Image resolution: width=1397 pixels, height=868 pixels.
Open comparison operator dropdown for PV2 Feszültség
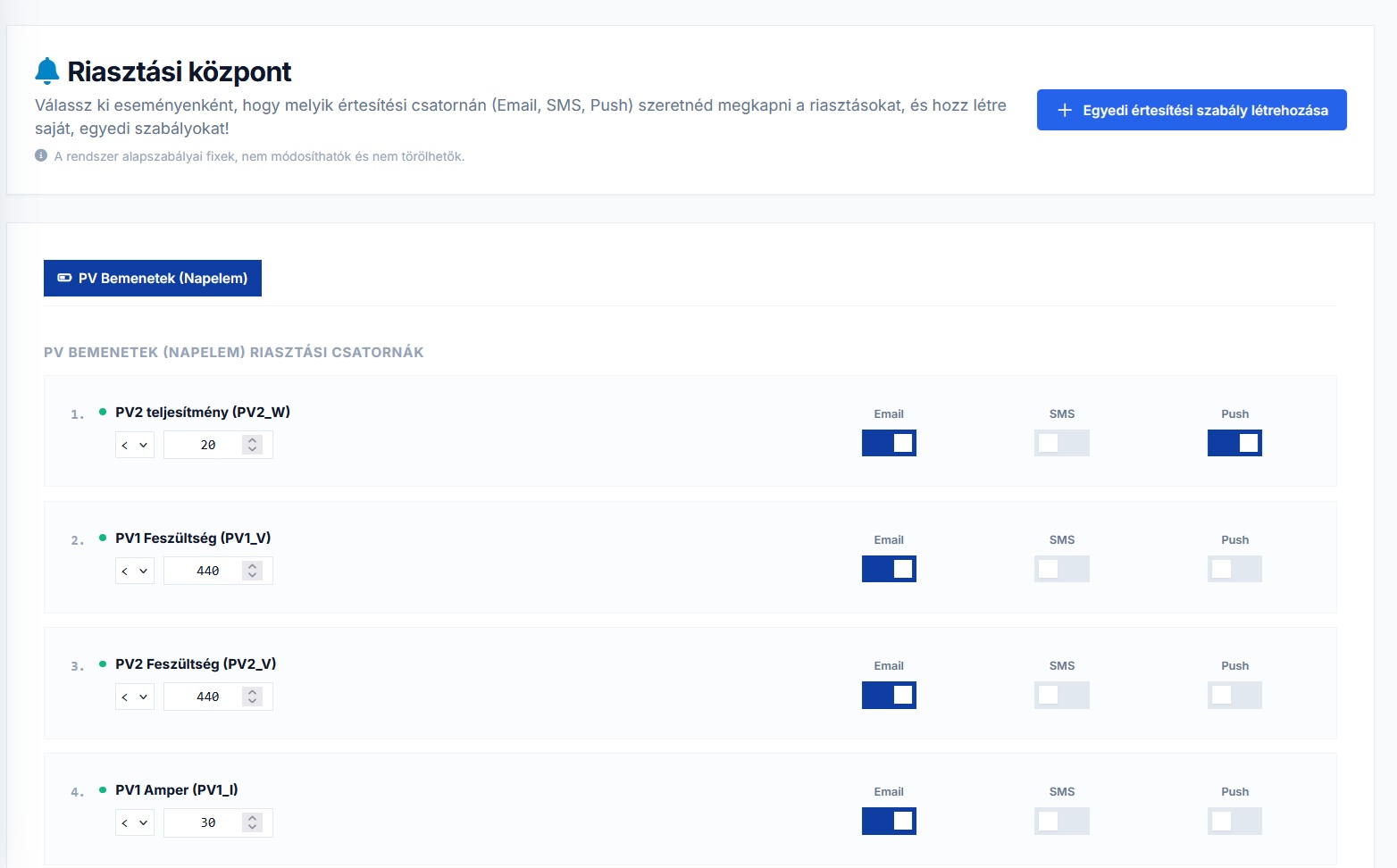coord(135,697)
